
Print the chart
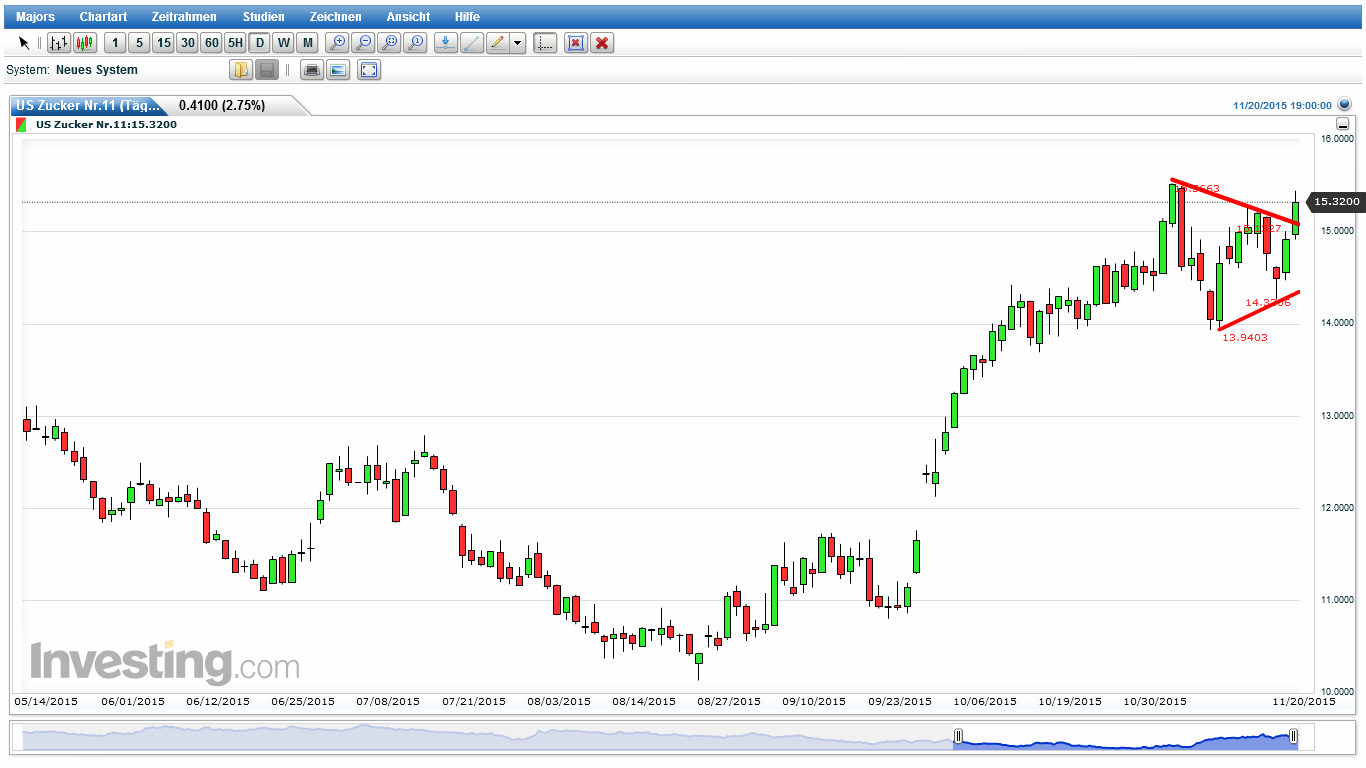pos(312,70)
